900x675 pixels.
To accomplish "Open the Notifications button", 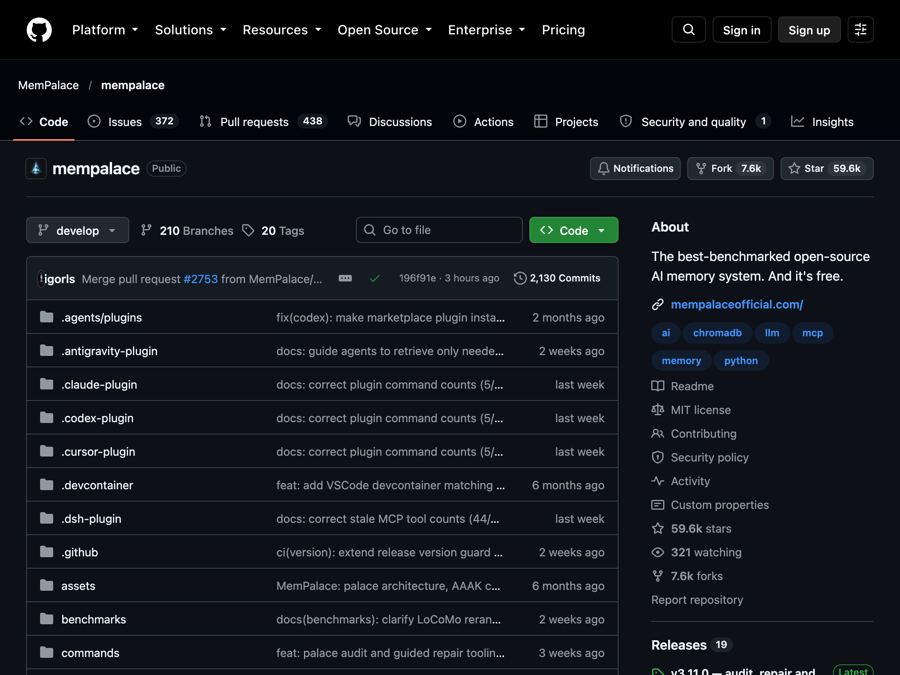I will 635,169.
